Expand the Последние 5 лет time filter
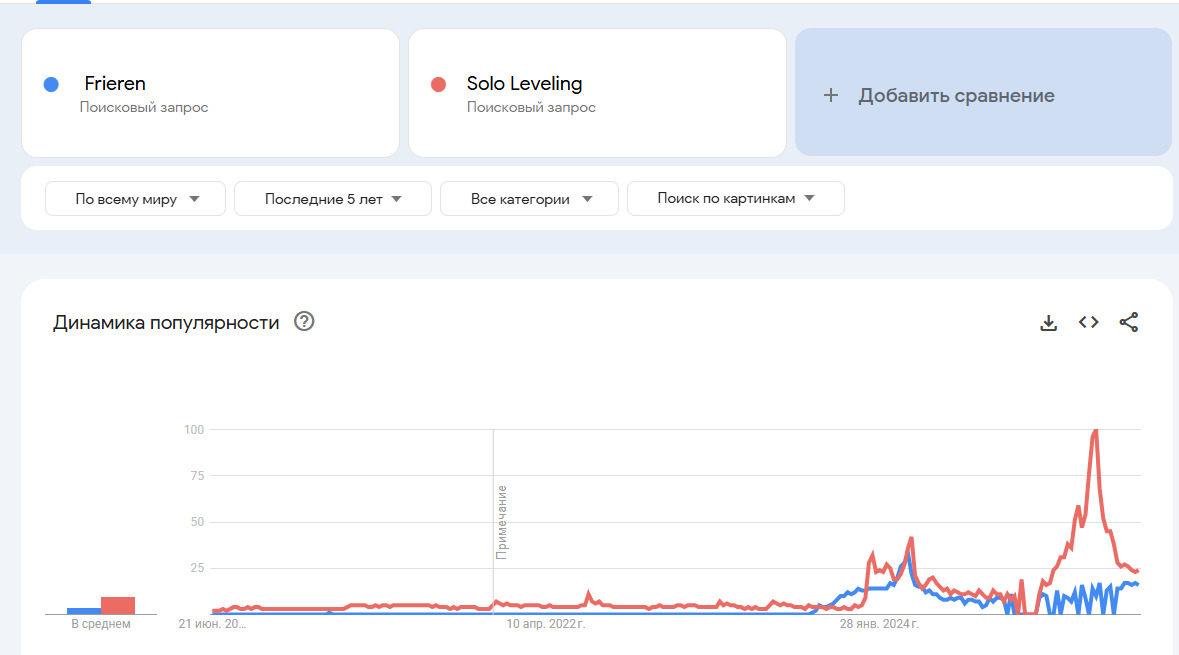Screen dimensions: 1179x655 click(x=333, y=199)
